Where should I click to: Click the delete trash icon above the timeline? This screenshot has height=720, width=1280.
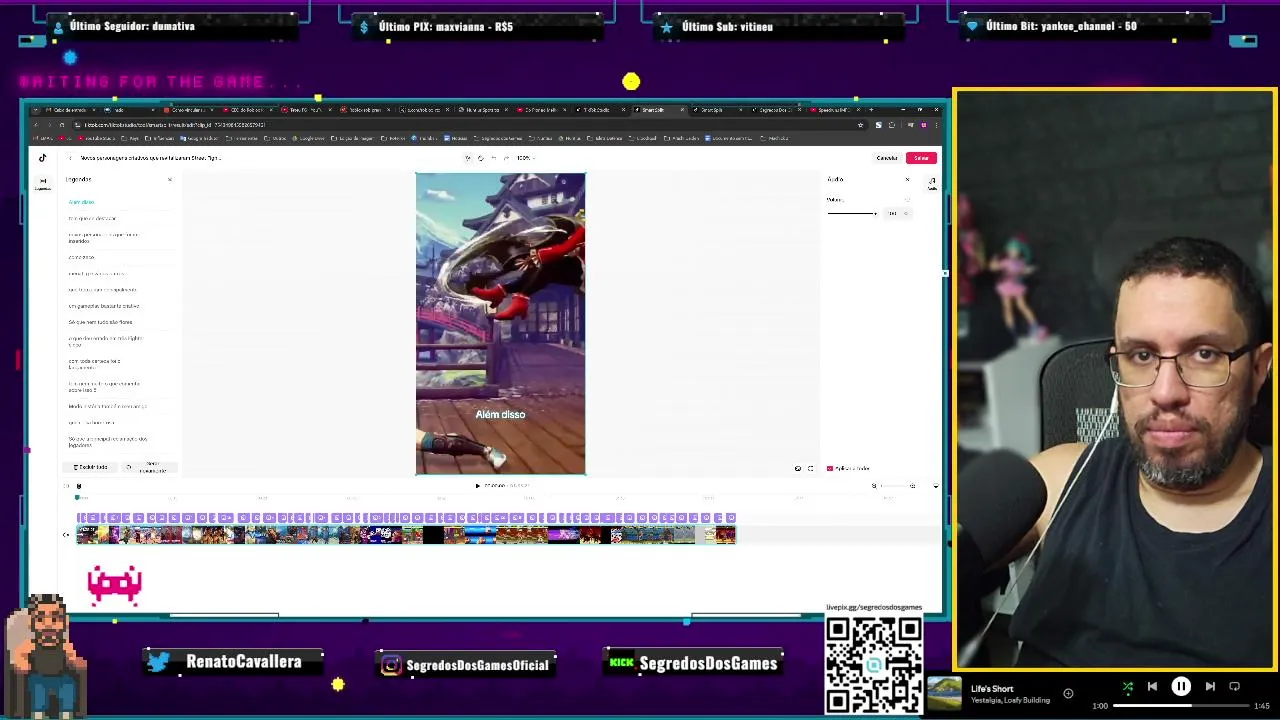[x=79, y=486]
